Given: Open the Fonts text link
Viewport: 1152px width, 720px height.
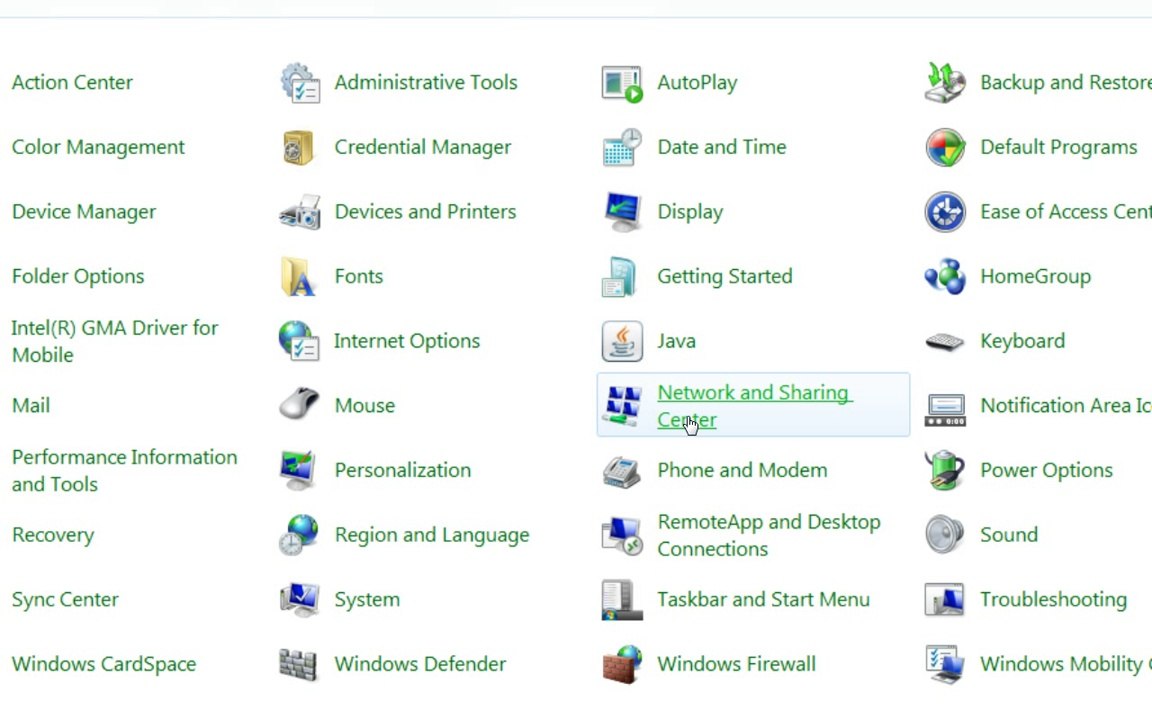Looking at the screenshot, I should pyautogui.click(x=359, y=276).
